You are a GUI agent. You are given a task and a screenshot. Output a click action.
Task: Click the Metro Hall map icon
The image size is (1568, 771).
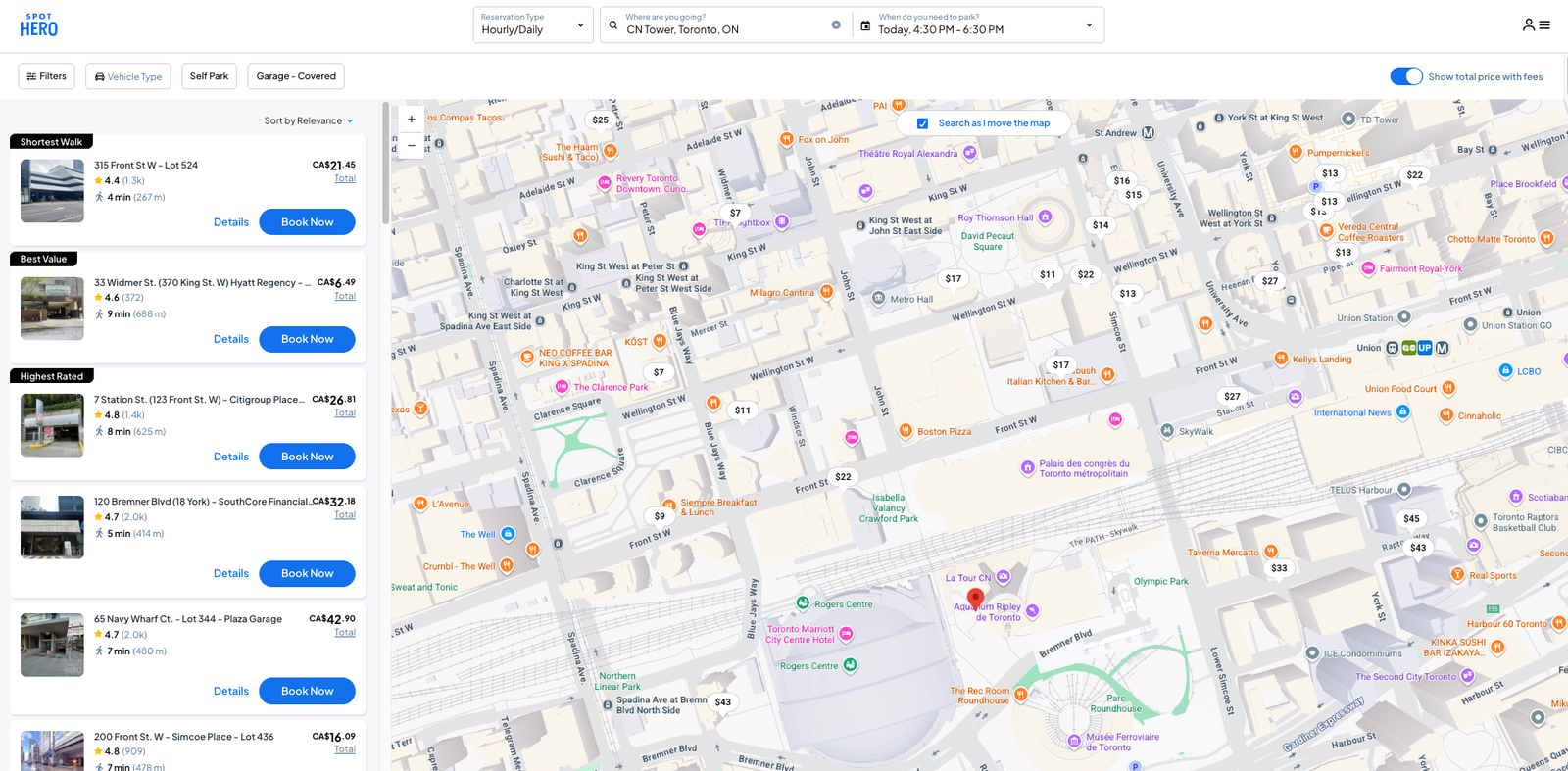click(x=879, y=299)
